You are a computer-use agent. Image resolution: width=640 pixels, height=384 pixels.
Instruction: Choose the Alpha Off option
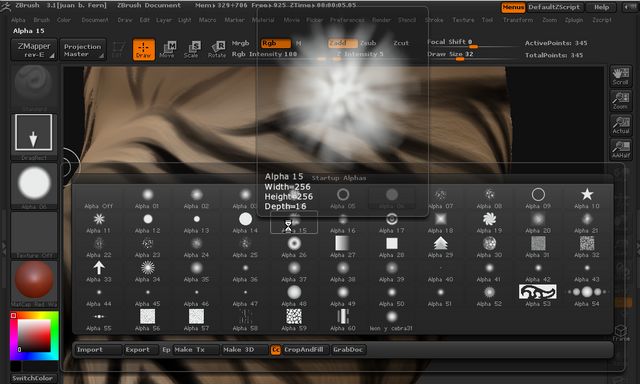pos(98,198)
